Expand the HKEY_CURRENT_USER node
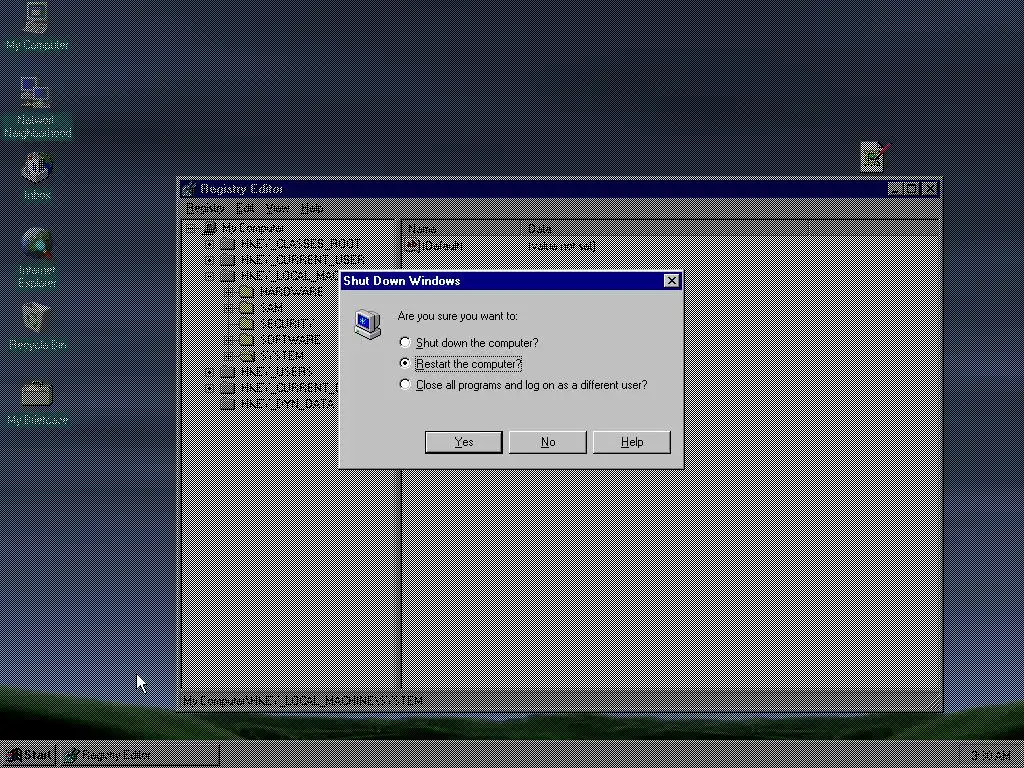The height and width of the screenshot is (768, 1024). [209, 260]
